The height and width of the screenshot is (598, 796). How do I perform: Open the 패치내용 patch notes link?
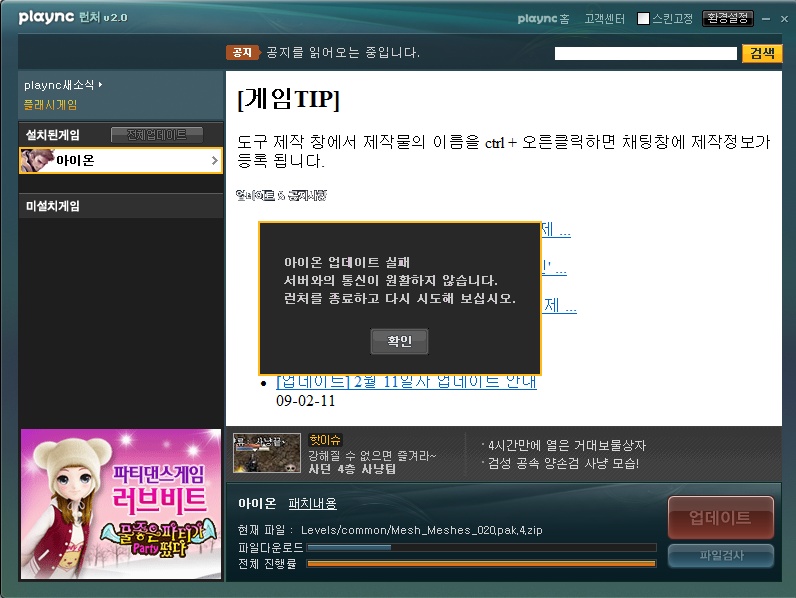pos(312,503)
